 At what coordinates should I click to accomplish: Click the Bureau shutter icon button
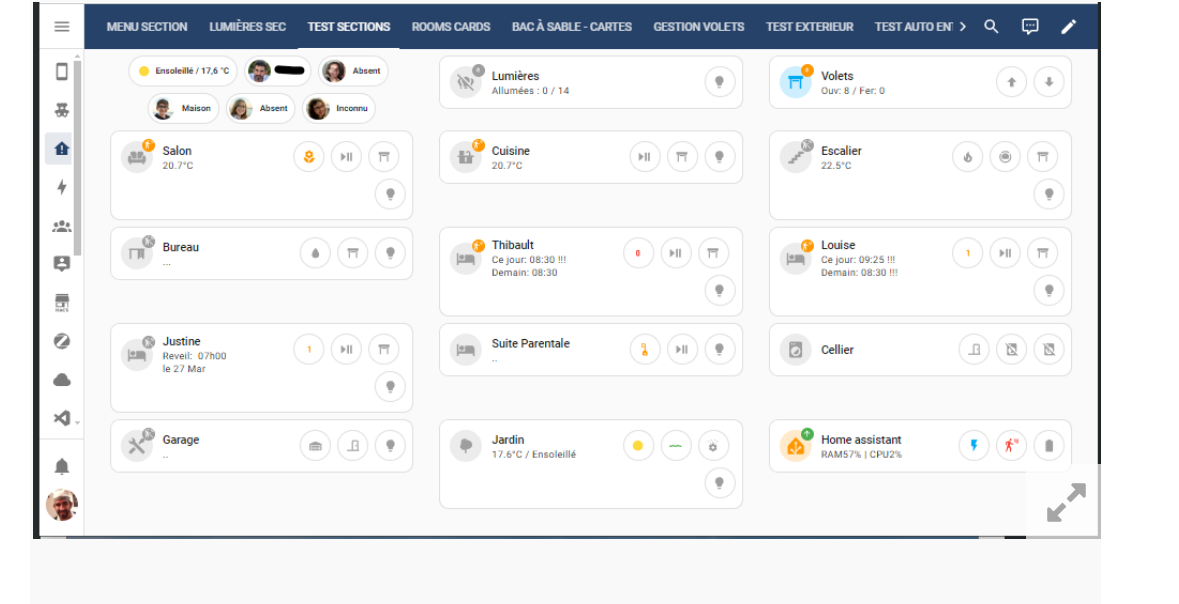[x=353, y=253]
